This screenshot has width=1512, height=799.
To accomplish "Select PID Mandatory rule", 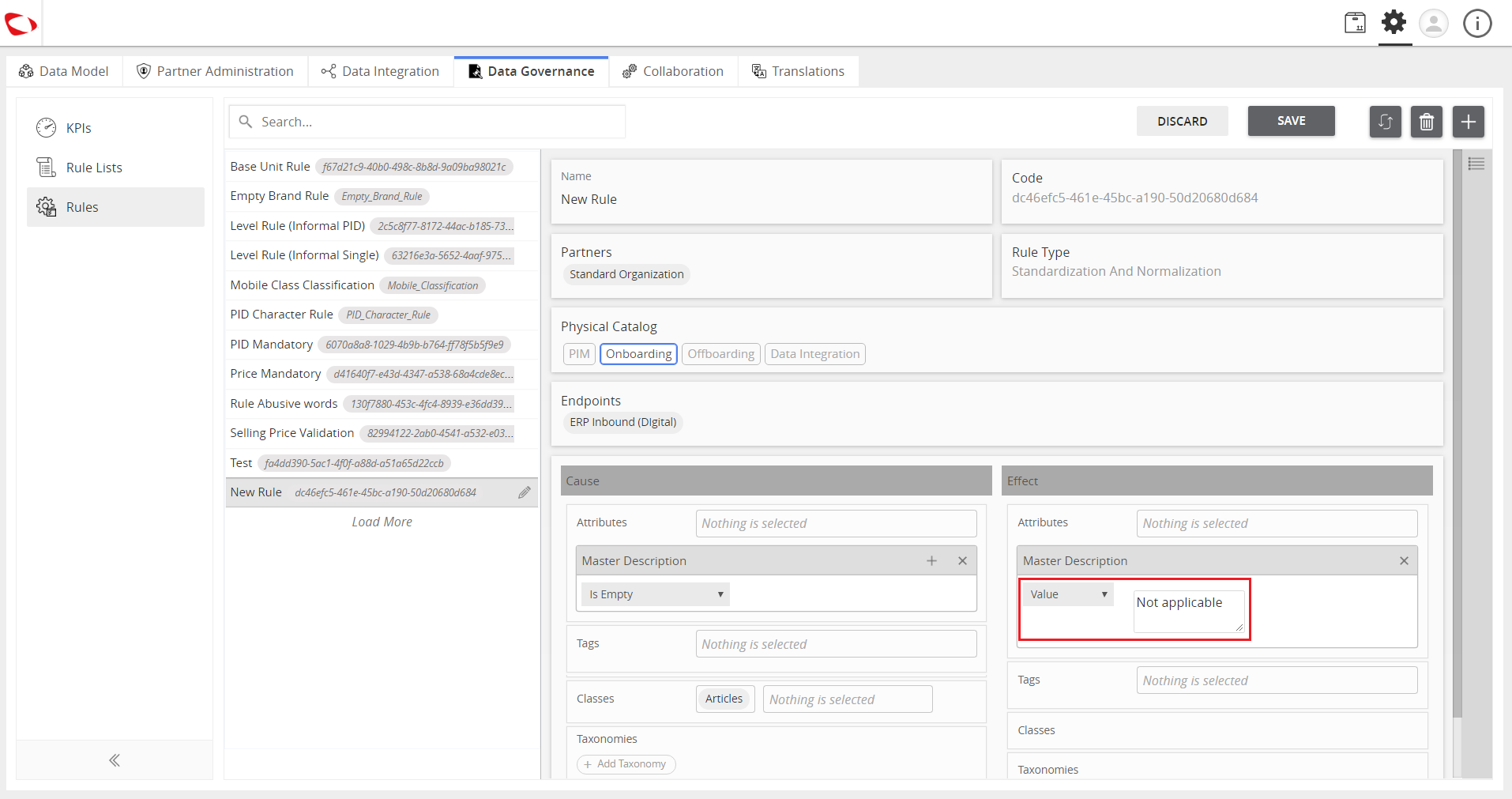I will pos(382,345).
